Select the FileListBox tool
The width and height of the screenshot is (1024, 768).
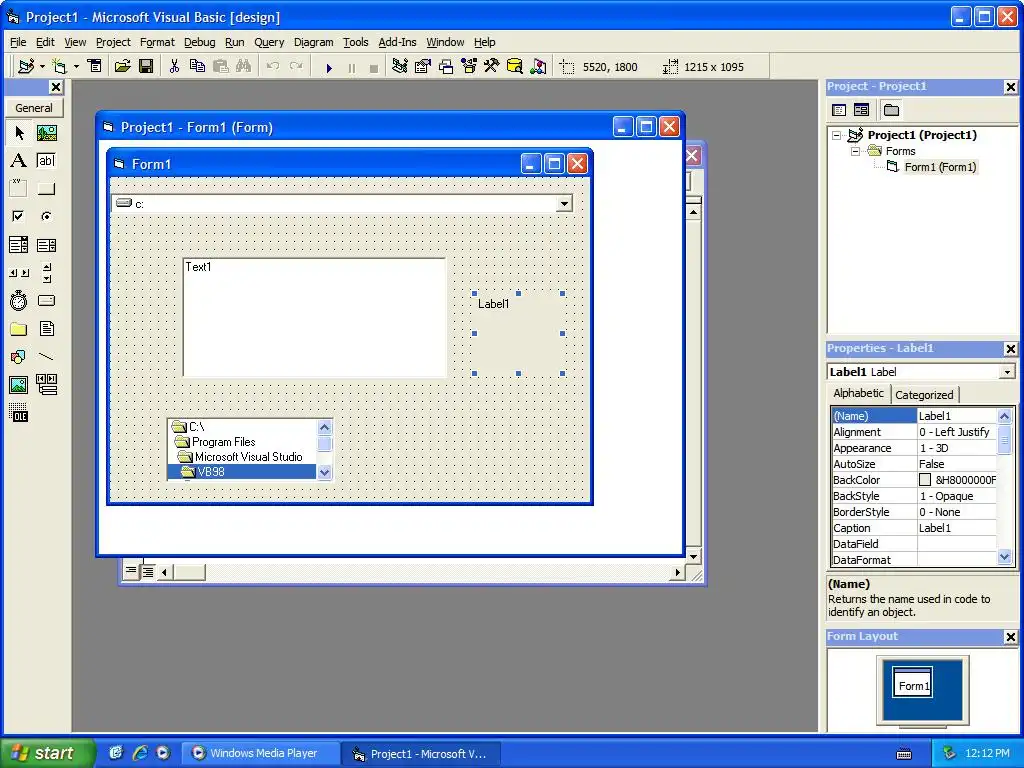point(47,328)
